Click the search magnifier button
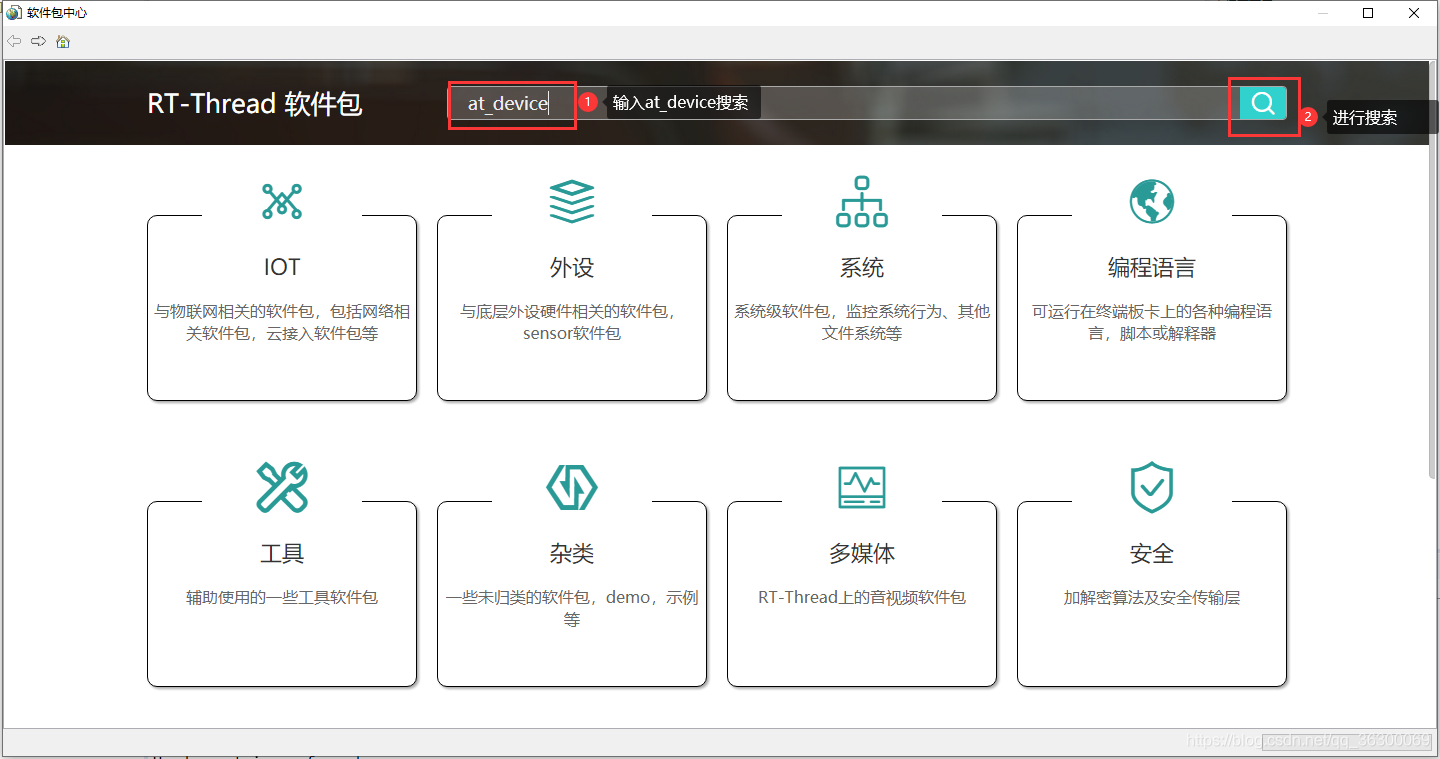 [x=1263, y=103]
